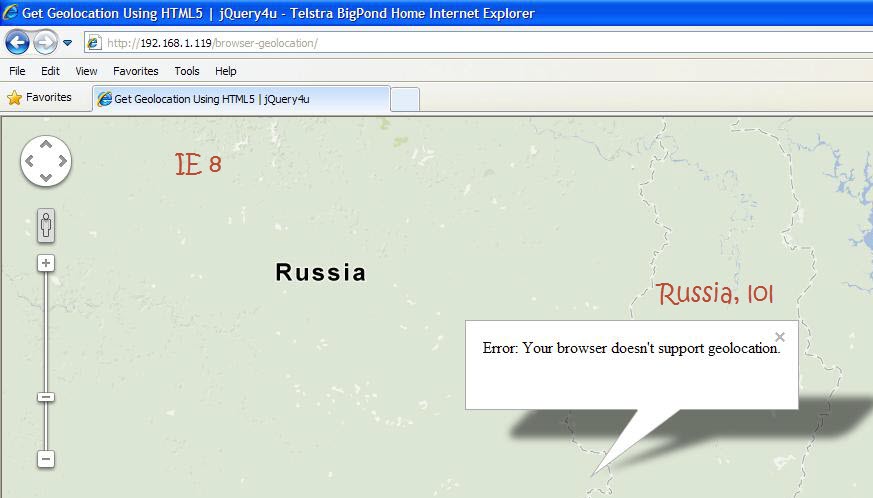Open the Tools menu
Screen dimensions: 873x498
click(x=187, y=71)
